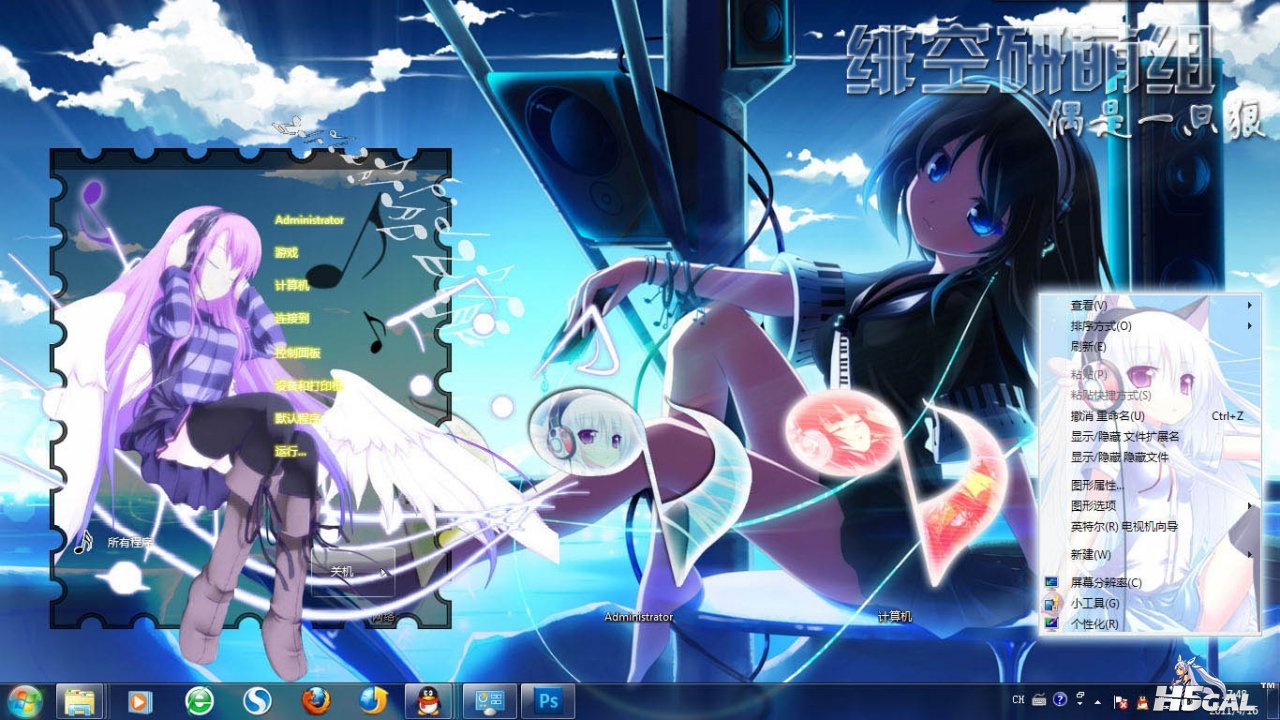Choose 刷新(E) in the context menu
Viewport: 1280px width, 720px height.
point(1088,346)
